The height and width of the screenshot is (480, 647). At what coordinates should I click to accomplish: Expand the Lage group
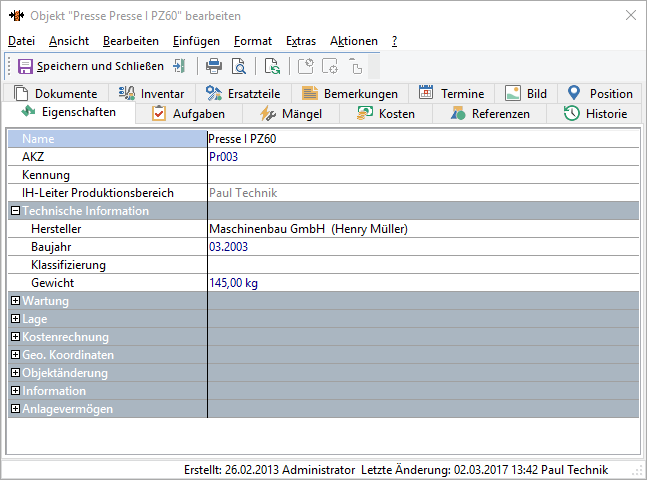pyautogui.click(x=15, y=319)
